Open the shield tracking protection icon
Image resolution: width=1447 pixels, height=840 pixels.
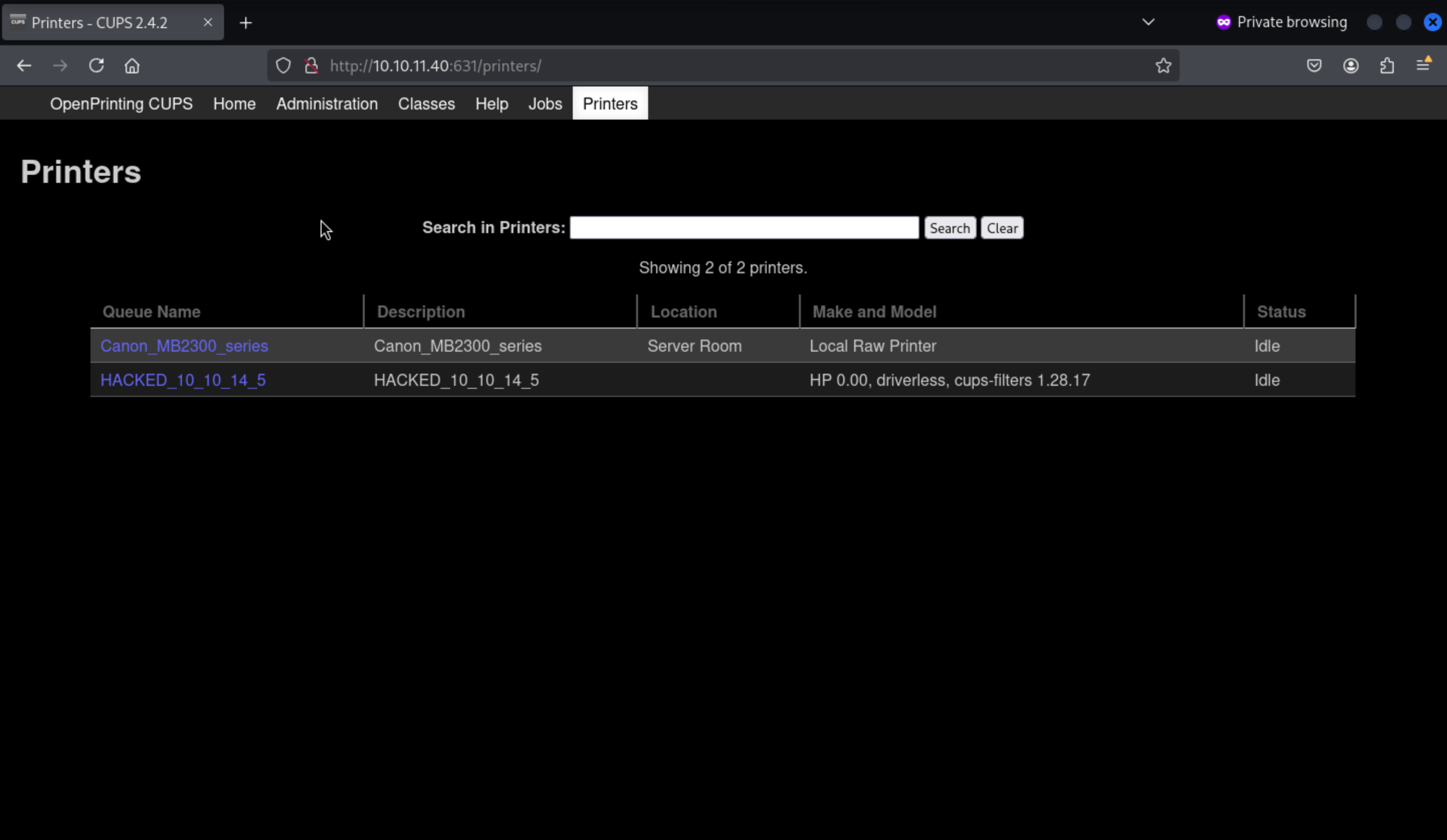[283, 65]
